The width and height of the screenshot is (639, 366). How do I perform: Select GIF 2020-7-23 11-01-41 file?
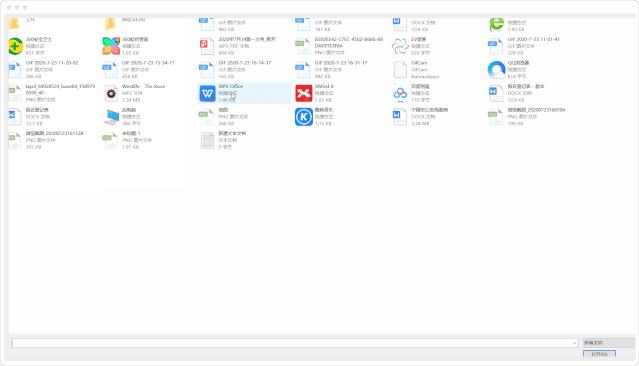click(524, 46)
